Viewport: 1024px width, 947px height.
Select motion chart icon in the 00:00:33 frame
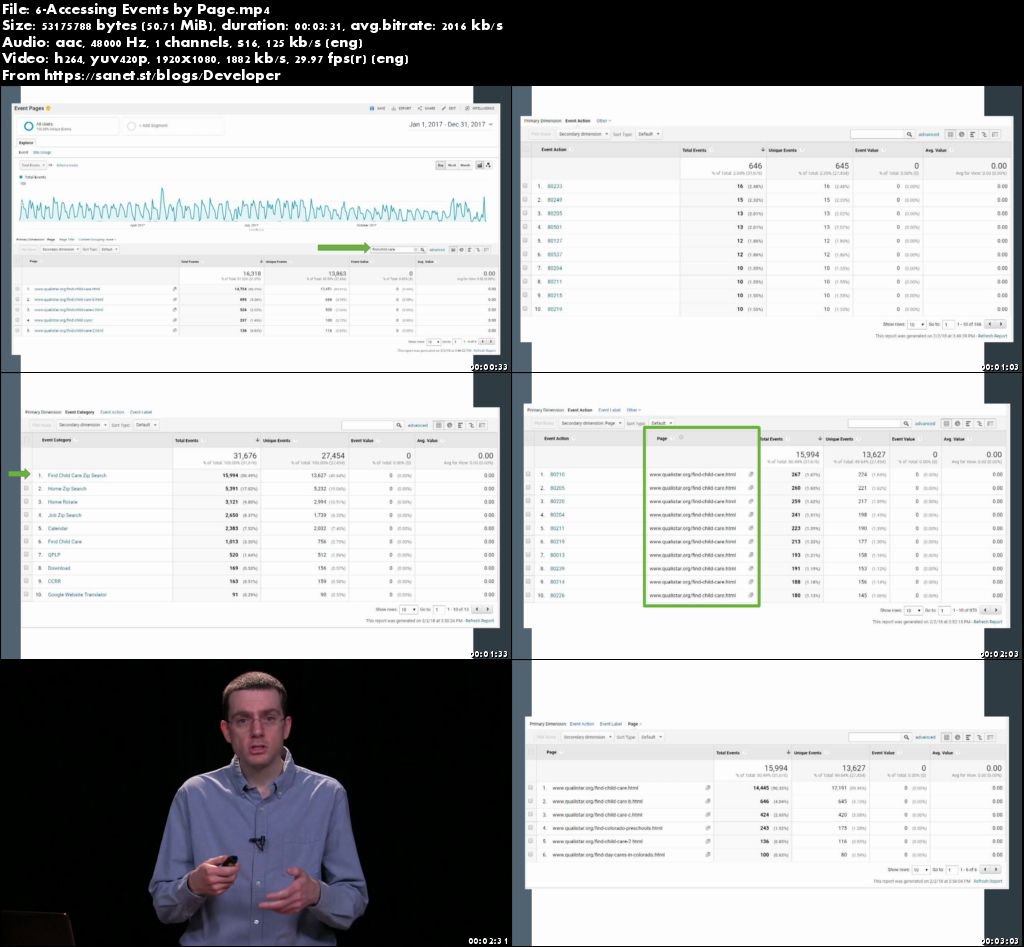[488, 165]
